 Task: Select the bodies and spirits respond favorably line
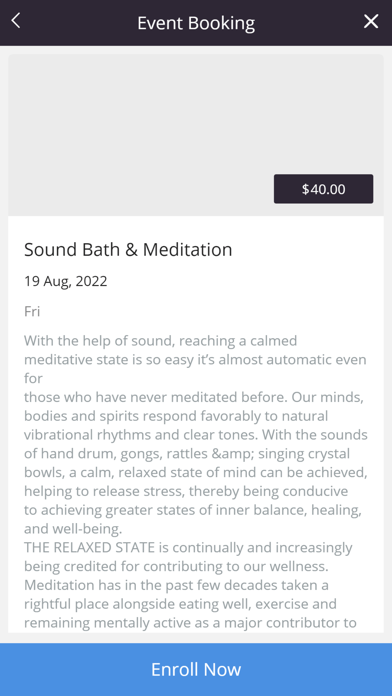(x=176, y=416)
